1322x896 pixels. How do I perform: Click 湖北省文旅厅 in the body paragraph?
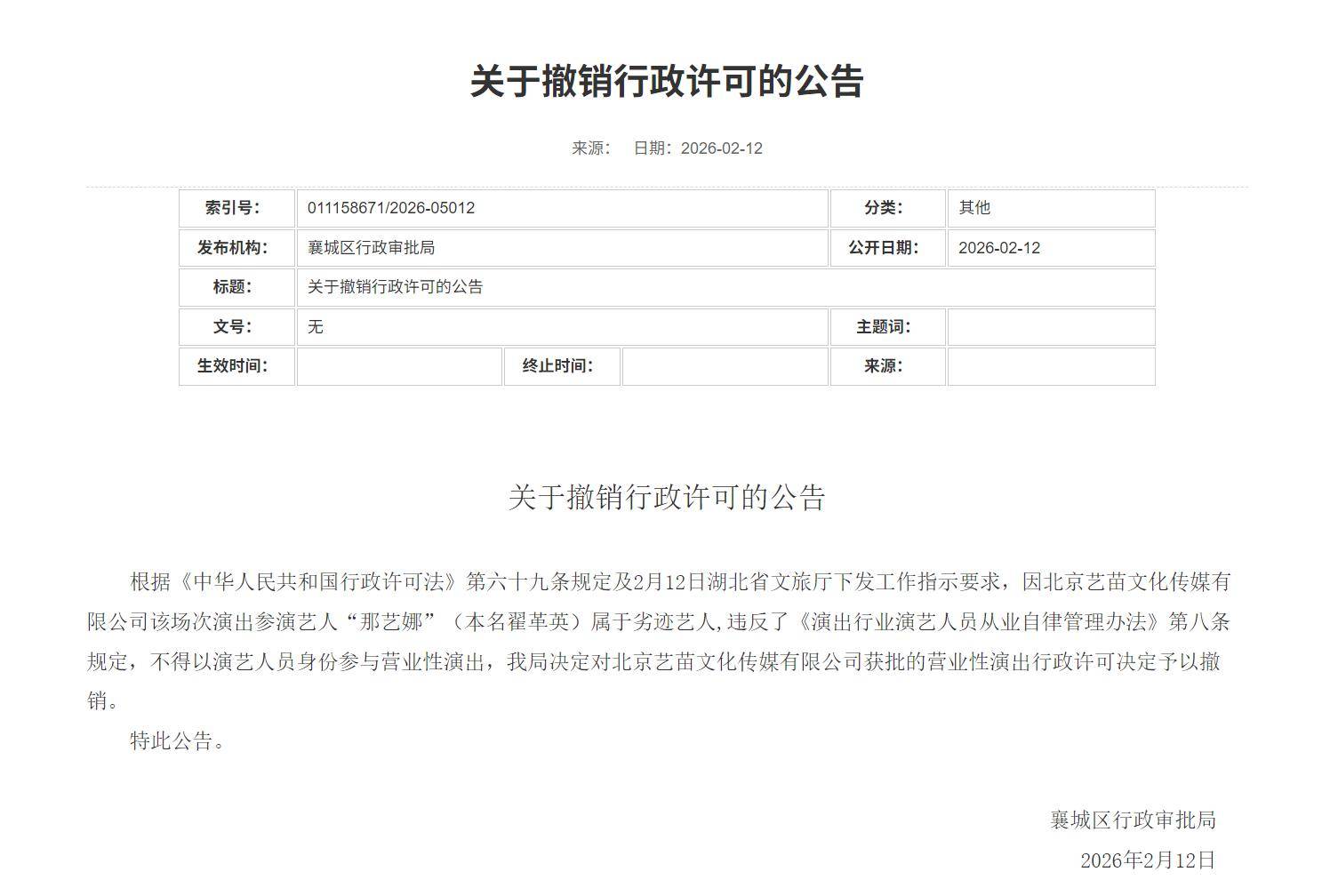(x=770, y=582)
